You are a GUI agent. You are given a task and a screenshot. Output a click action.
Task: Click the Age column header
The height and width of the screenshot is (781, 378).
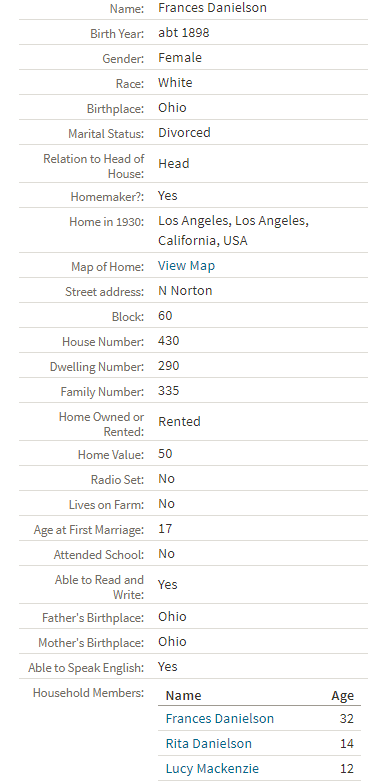343,696
